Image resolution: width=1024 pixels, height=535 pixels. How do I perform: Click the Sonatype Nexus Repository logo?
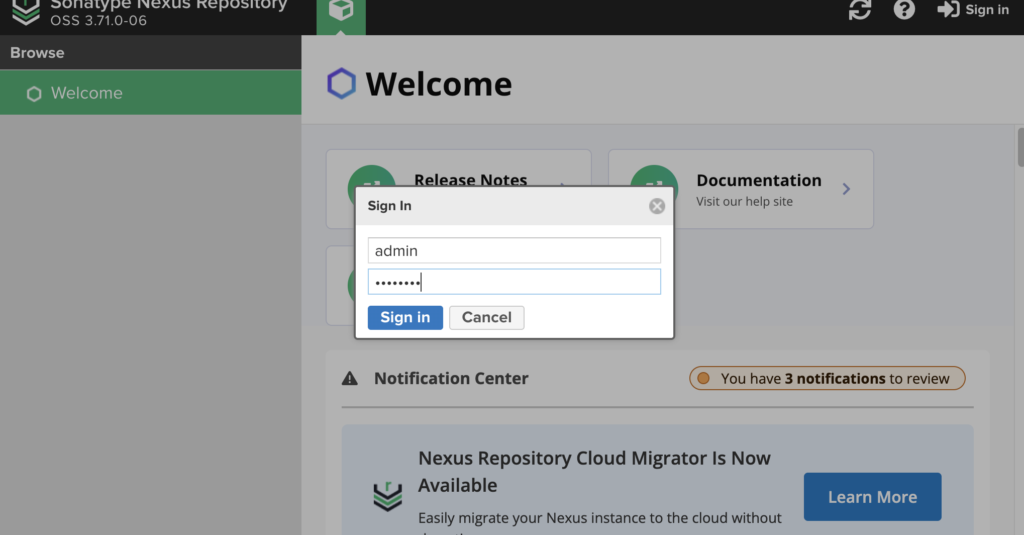tap(26, 10)
